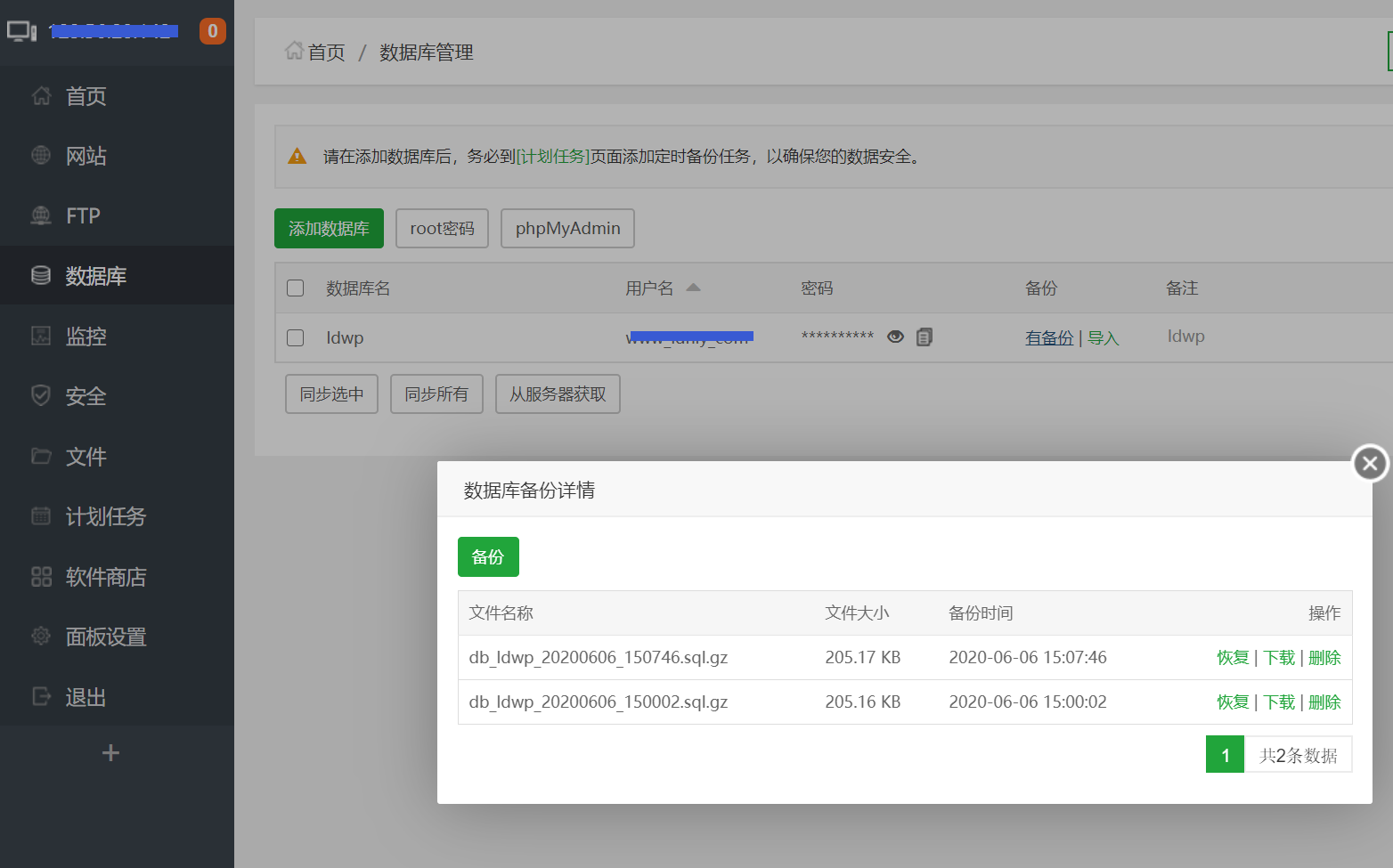Select the header checkbox to select all databases
Screen dimensions: 1393x868
point(295,288)
